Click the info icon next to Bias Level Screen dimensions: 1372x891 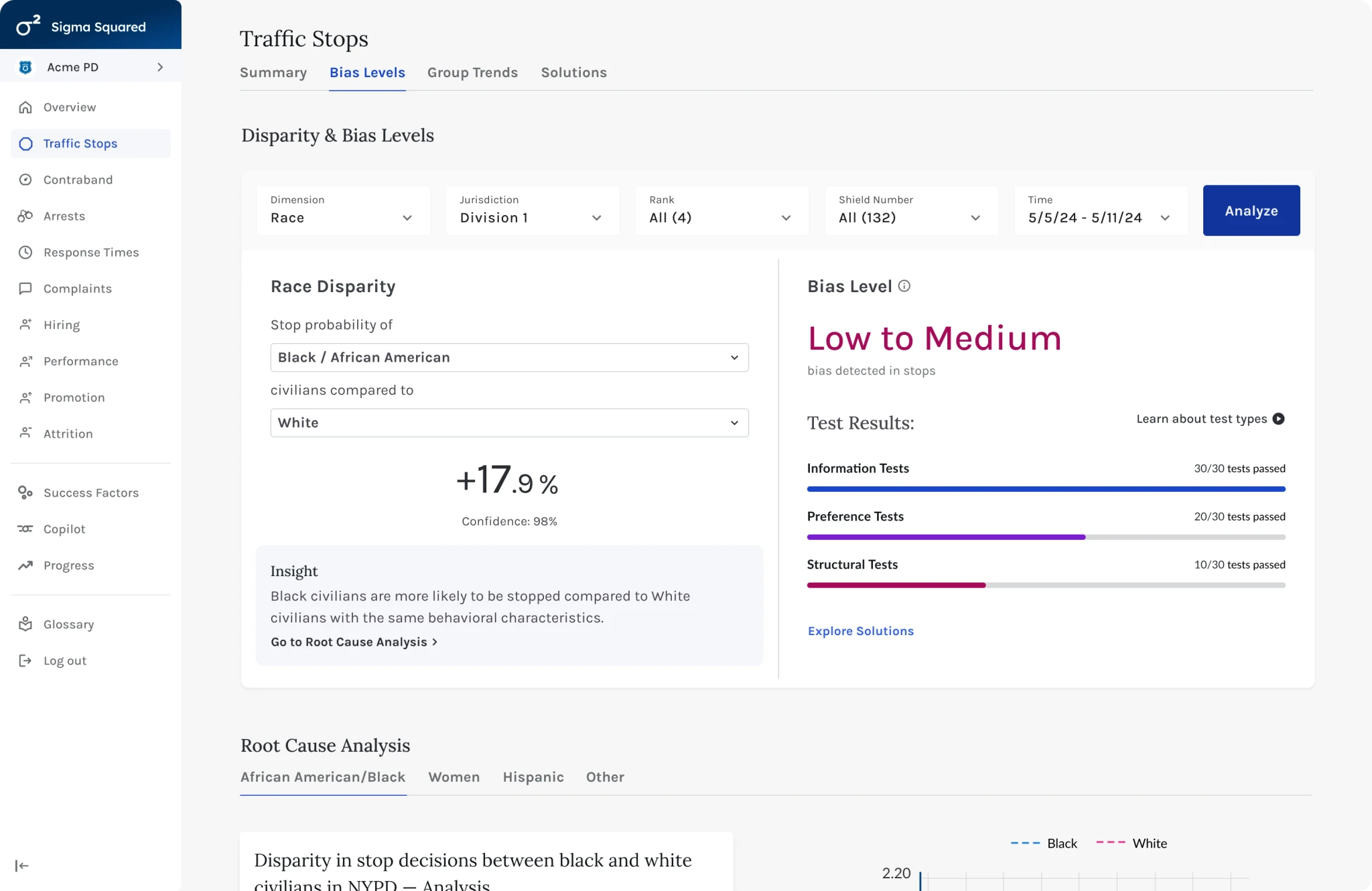pyautogui.click(x=904, y=286)
